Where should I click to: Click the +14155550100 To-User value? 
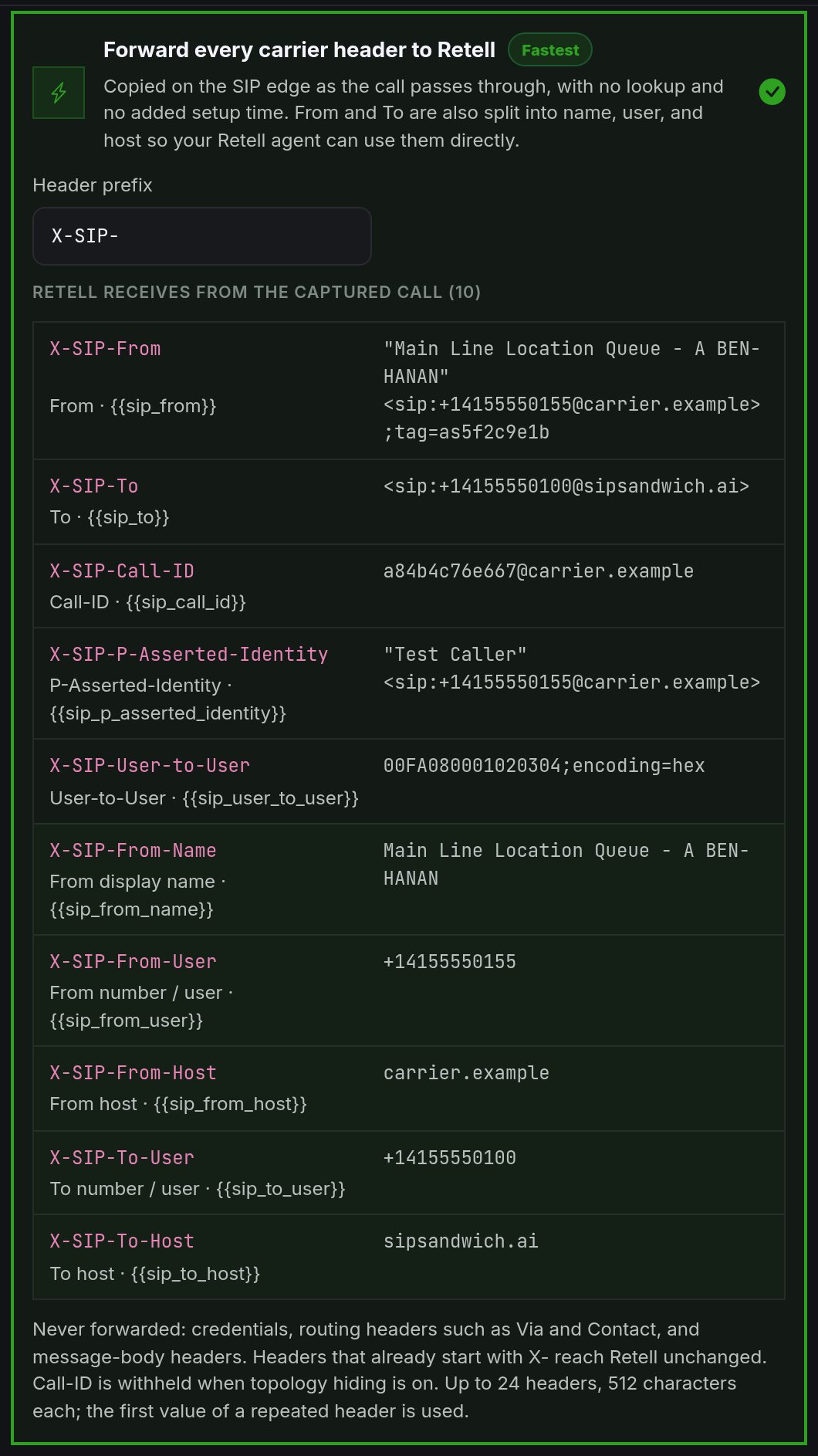tap(450, 1158)
